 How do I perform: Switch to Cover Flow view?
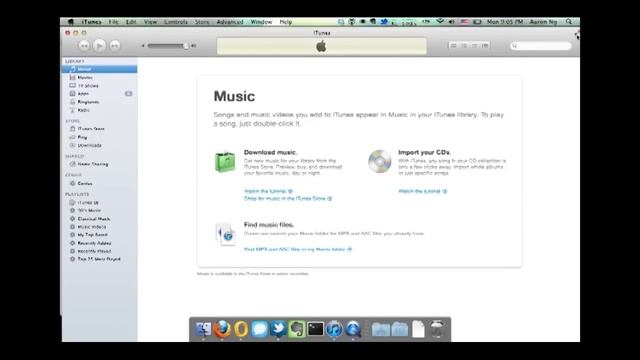click(x=484, y=46)
